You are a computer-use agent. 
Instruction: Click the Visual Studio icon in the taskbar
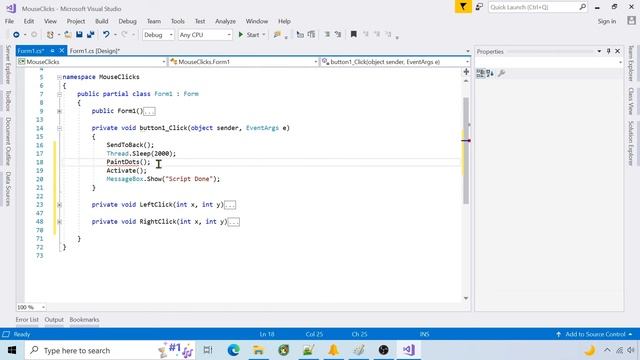pos(409,350)
